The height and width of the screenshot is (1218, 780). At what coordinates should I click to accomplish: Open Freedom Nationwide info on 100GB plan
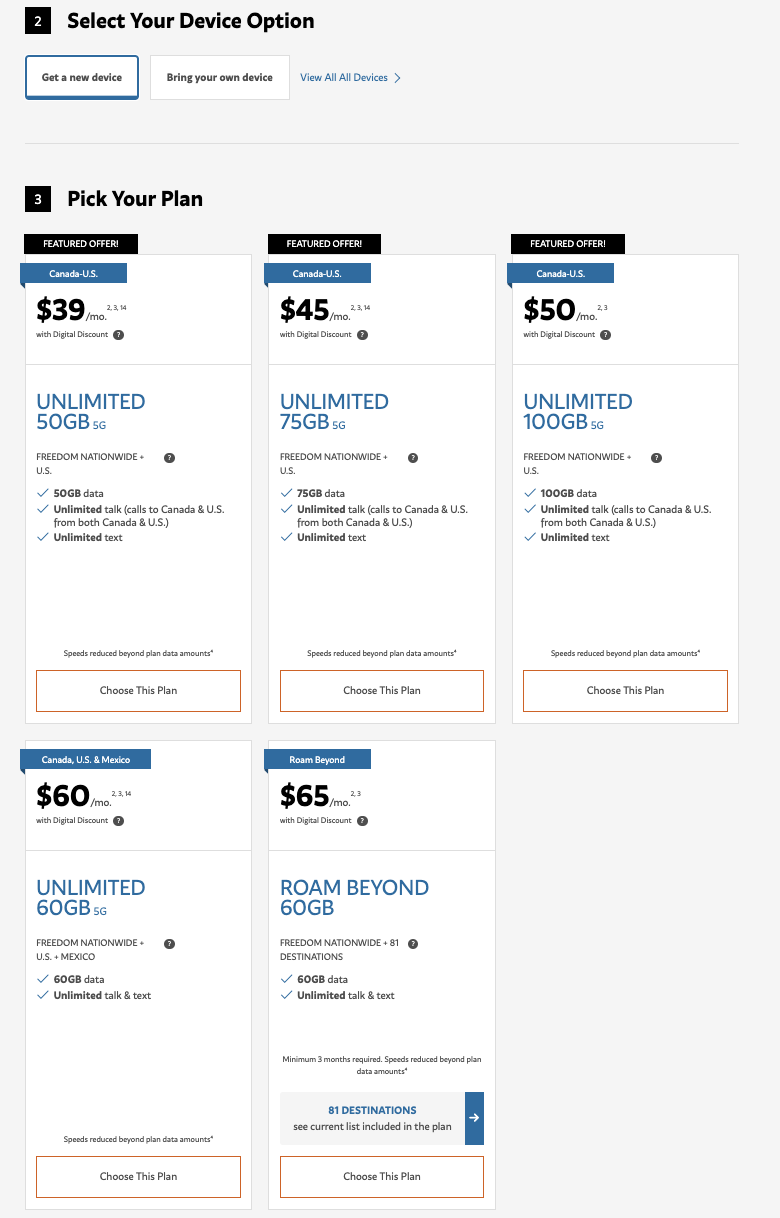tap(656, 458)
